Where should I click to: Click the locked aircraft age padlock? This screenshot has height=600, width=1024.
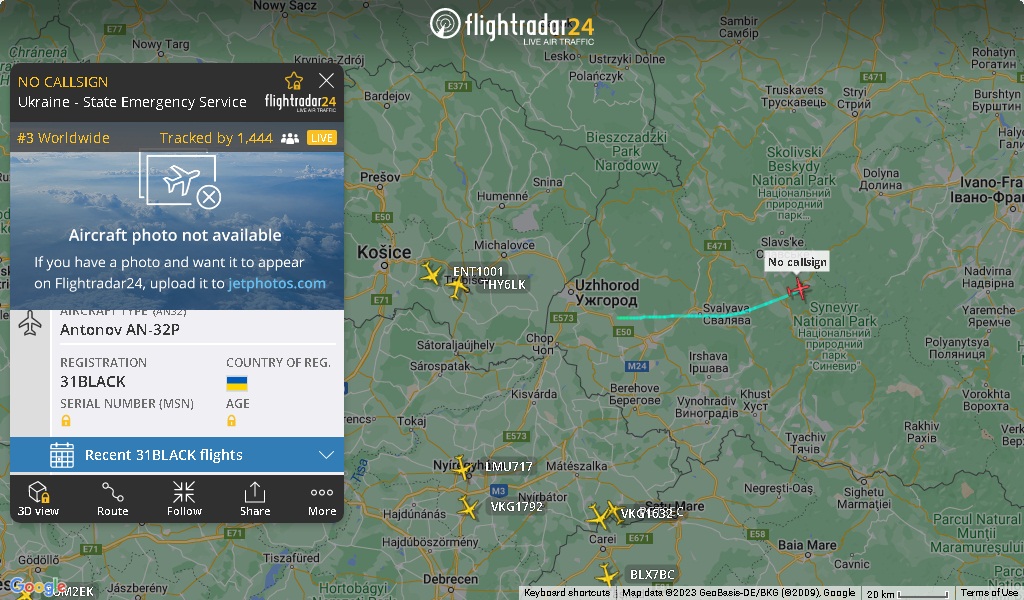tap(231, 421)
